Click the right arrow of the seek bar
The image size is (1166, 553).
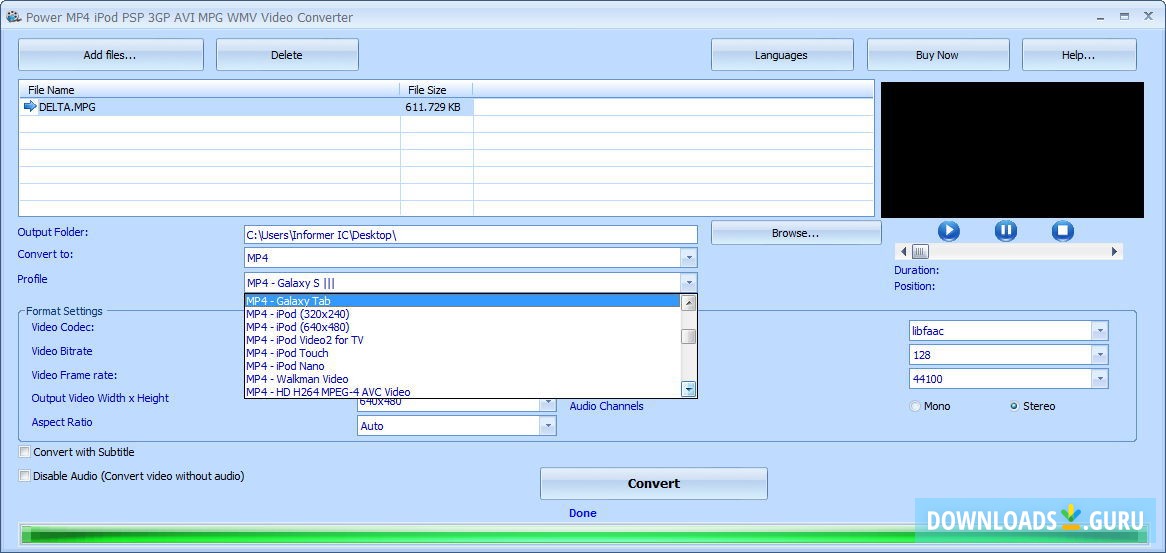(1115, 252)
